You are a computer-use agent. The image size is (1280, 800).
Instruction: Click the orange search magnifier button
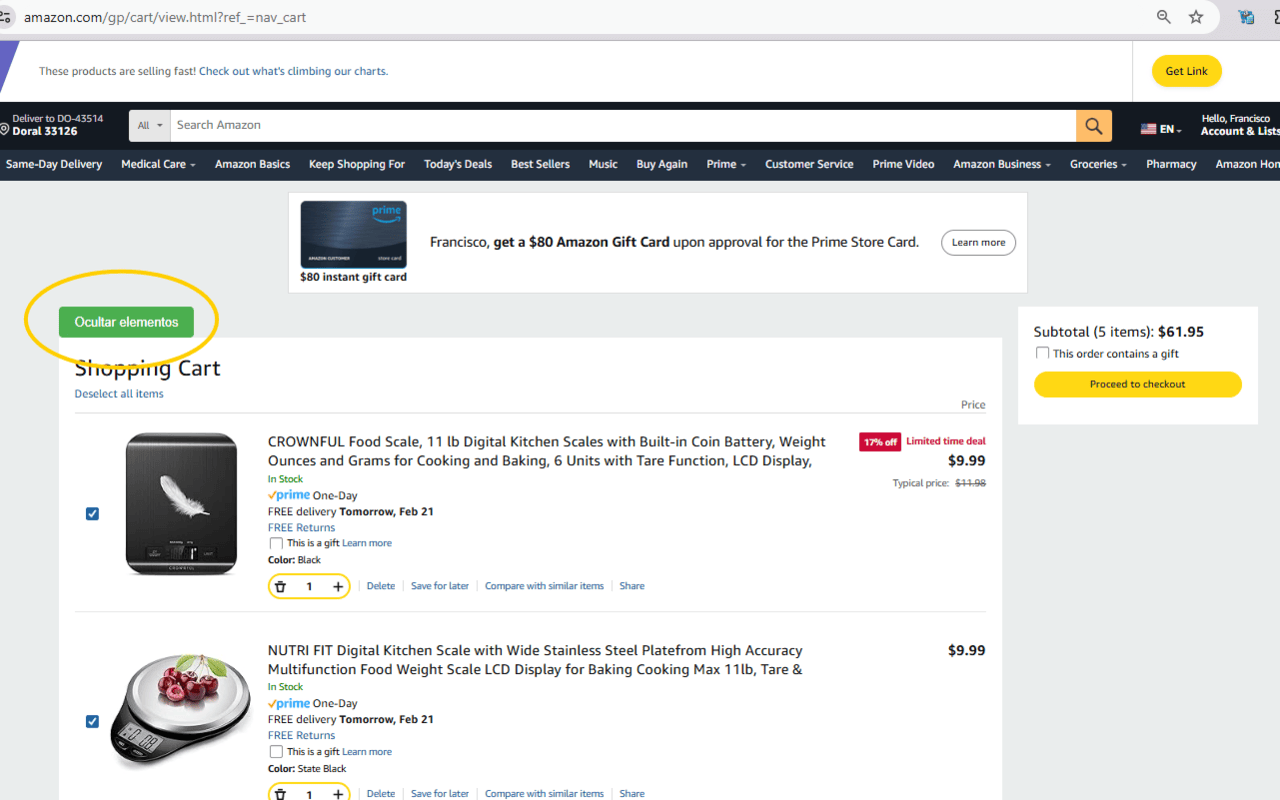[1094, 126]
